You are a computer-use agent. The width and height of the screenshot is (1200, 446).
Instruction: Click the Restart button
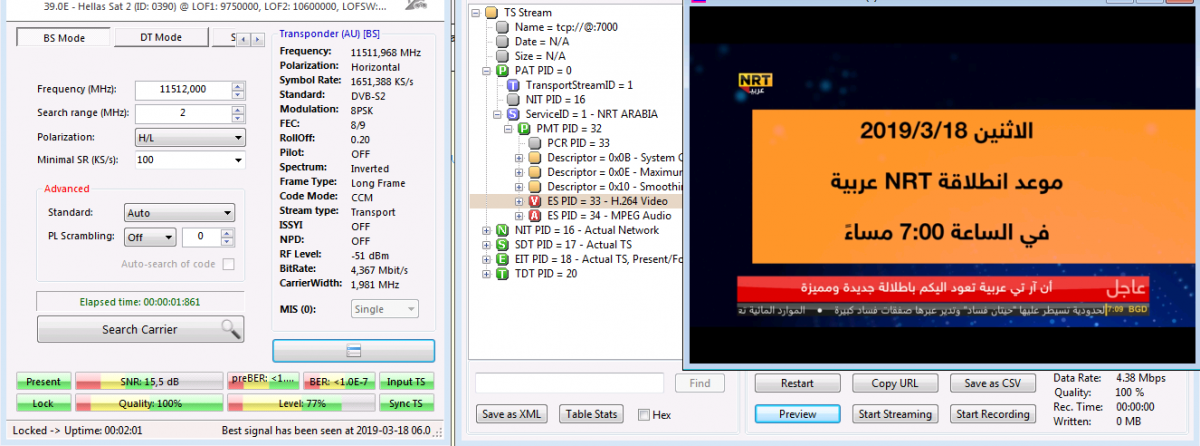pyautogui.click(x=797, y=383)
